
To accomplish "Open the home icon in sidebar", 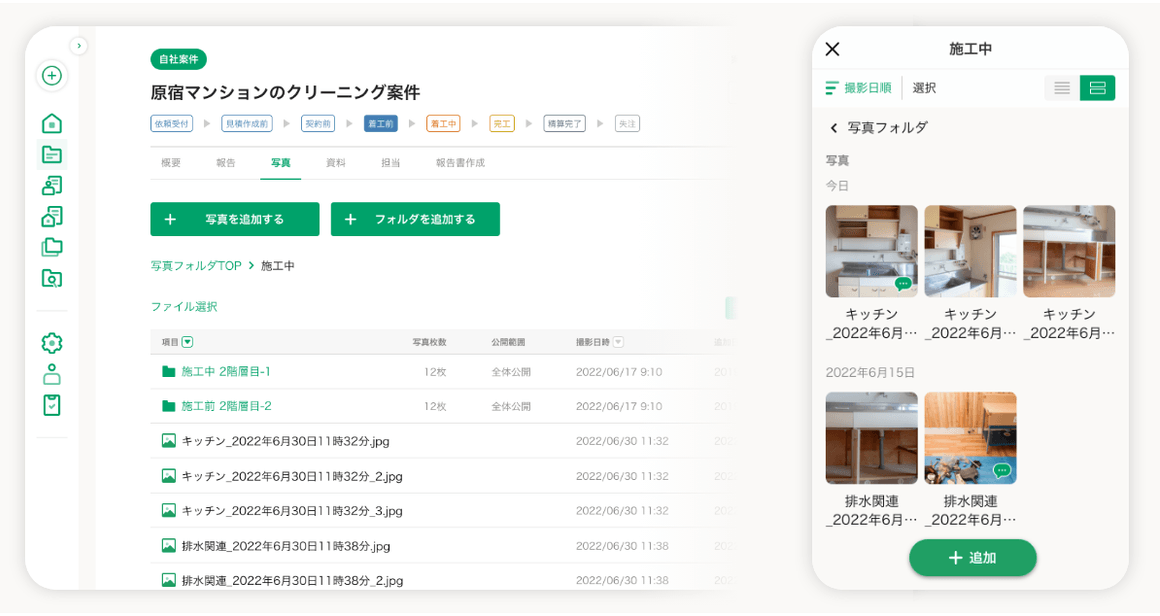I will pyautogui.click(x=52, y=123).
